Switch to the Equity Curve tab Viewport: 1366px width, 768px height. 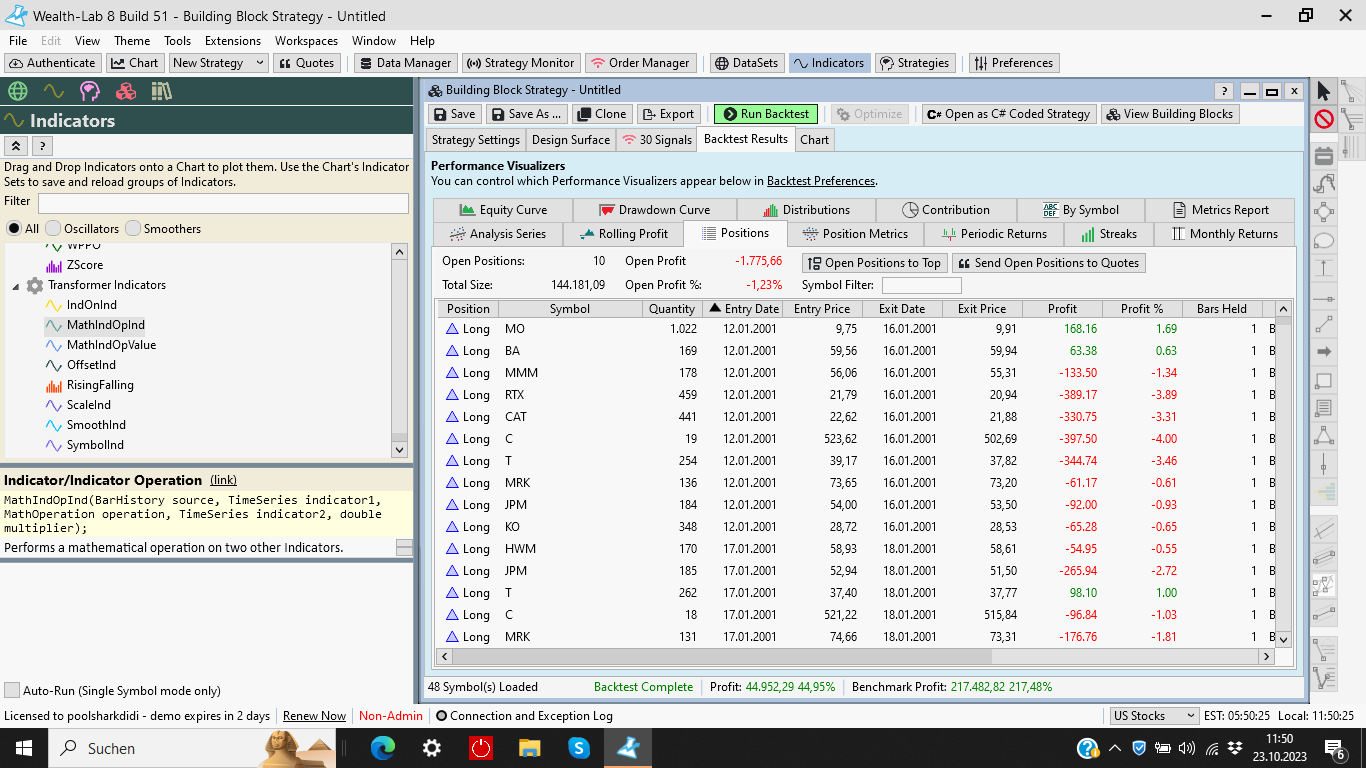[x=503, y=210]
